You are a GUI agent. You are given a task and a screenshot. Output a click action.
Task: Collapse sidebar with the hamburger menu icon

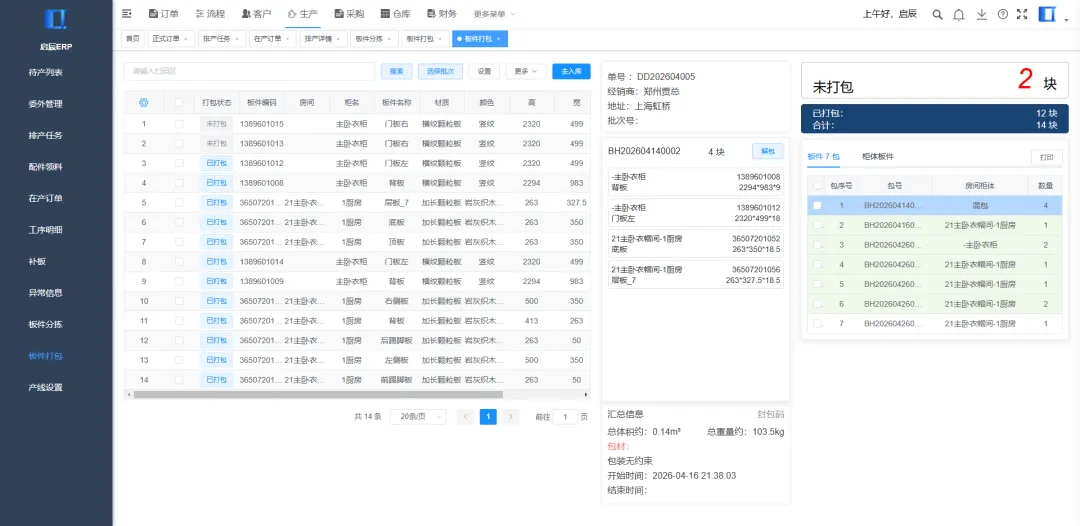click(x=126, y=14)
